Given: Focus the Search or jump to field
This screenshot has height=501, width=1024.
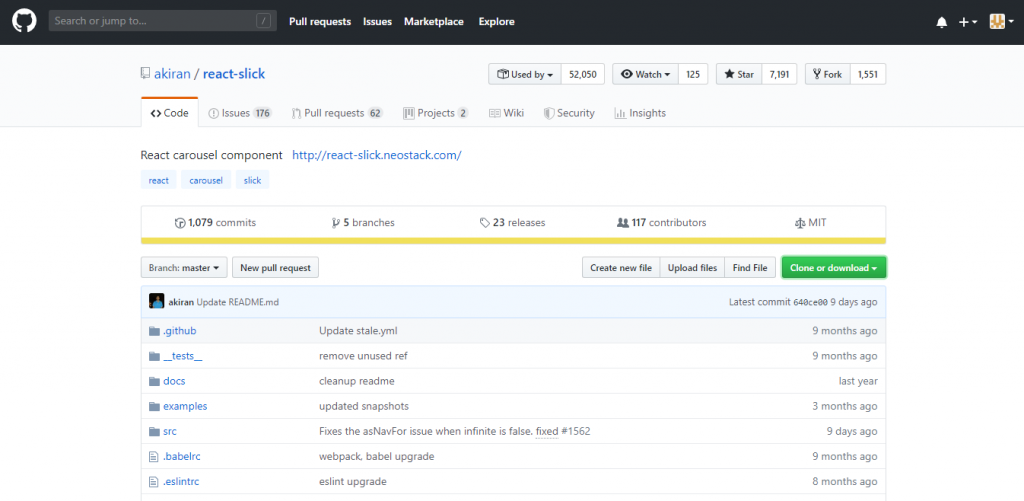Looking at the screenshot, I should 163,21.
